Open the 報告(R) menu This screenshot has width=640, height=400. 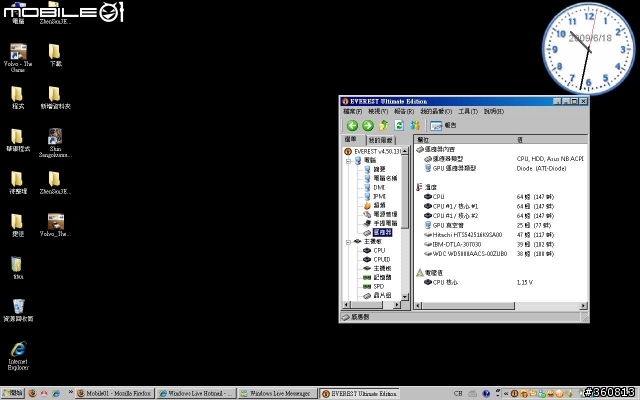pyautogui.click(x=404, y=111)
